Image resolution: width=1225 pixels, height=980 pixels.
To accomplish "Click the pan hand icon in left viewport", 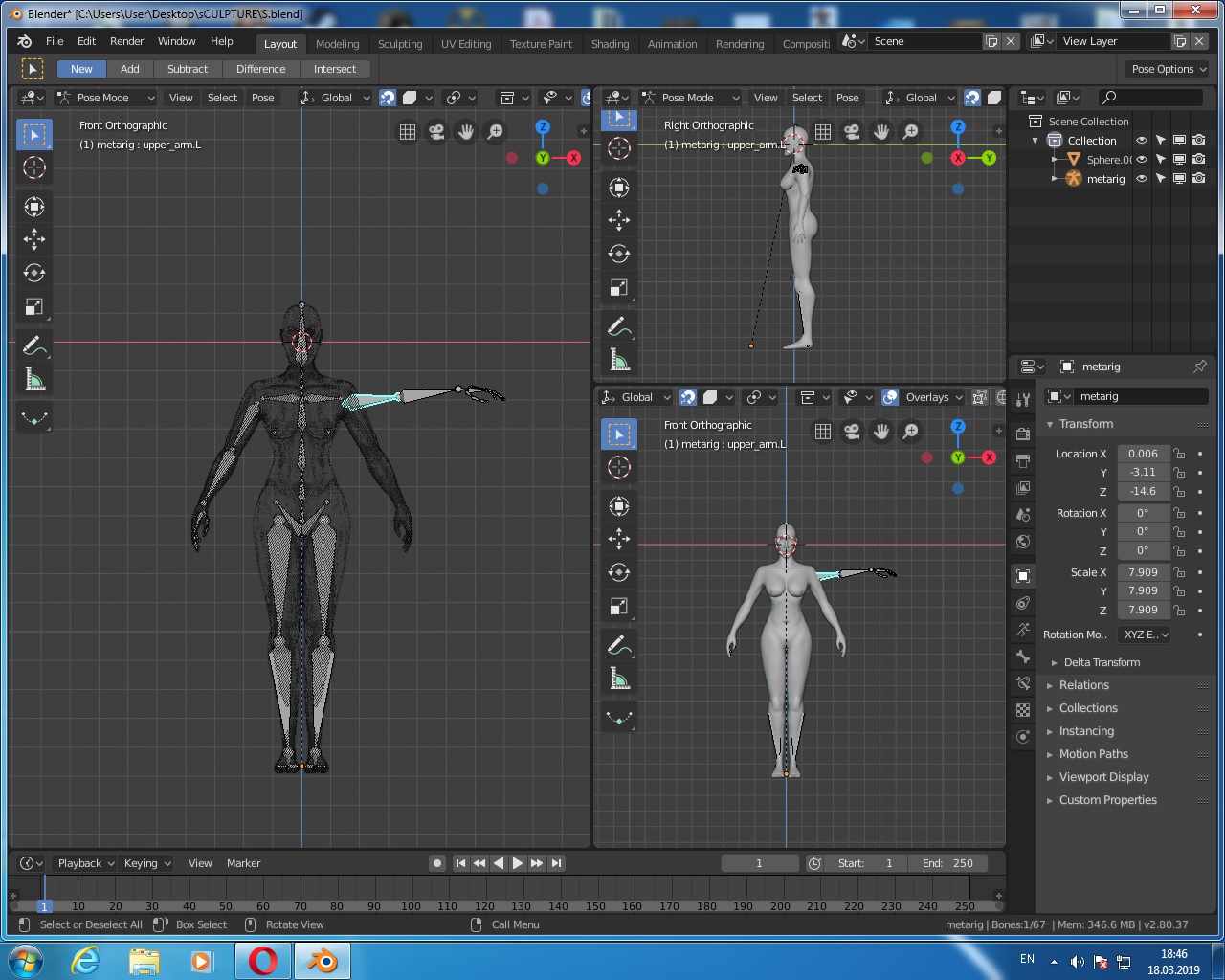I will tap(466, 132).
